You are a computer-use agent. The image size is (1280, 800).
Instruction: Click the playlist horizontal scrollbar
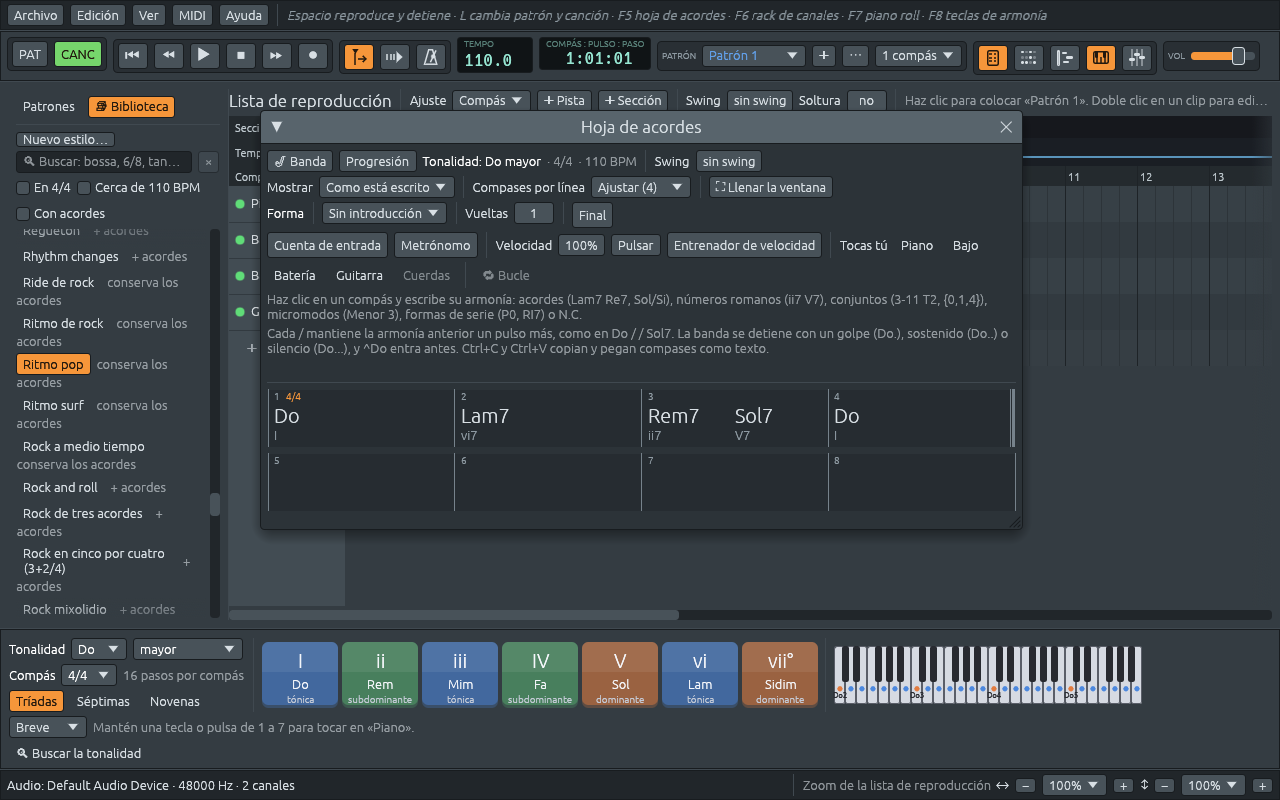pyautogui.click(x=454, y=614)
